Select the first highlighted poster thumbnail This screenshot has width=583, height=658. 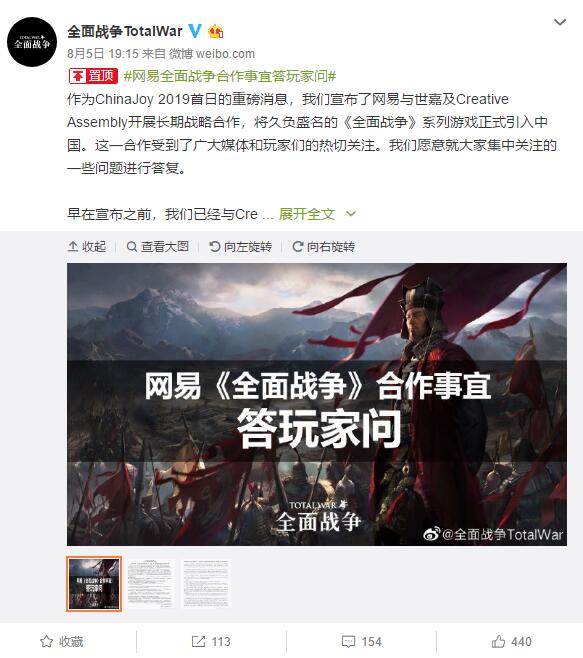pos(94,584)
